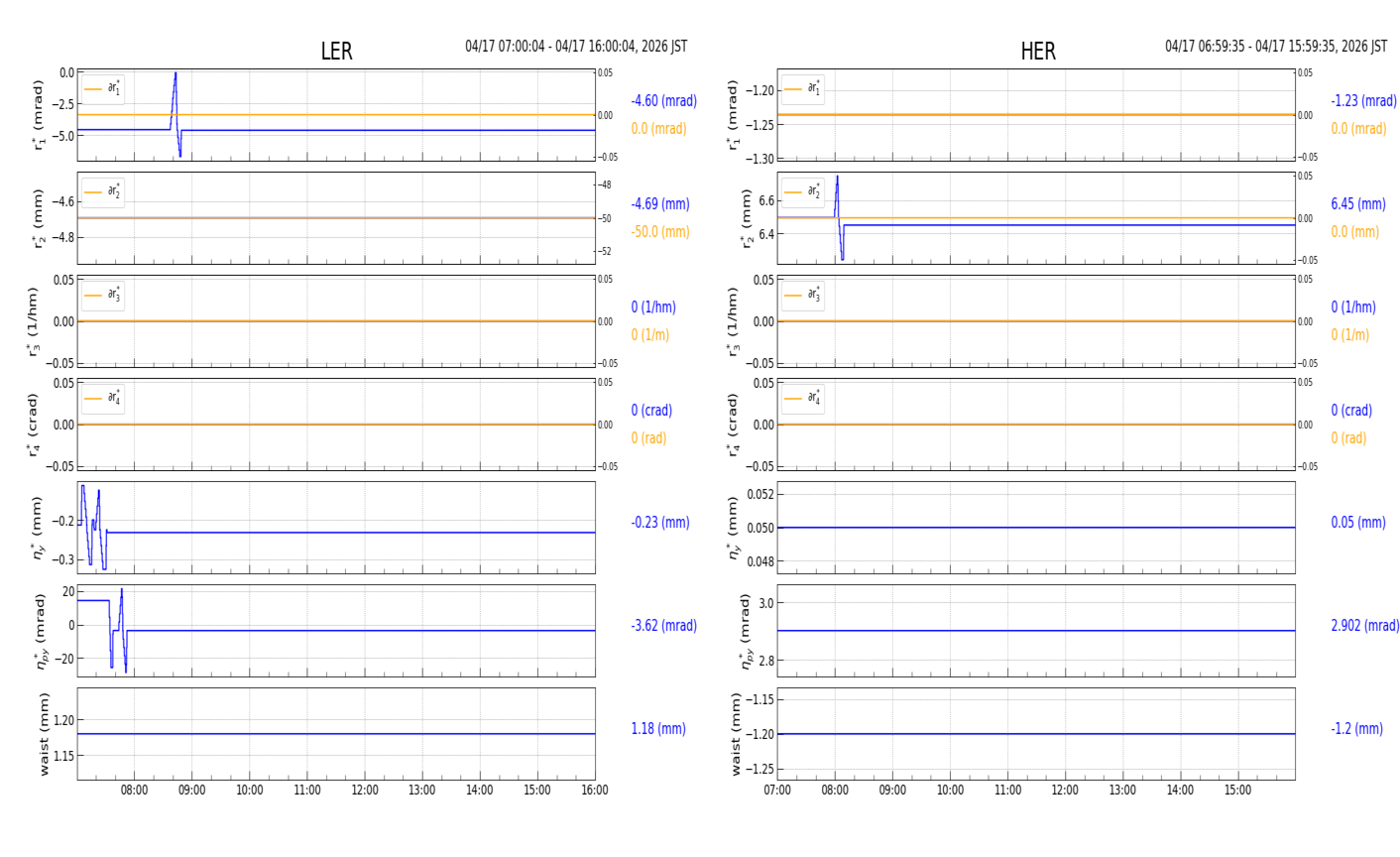Click the 15:00 tick on the HER time axis
Image resolution: width=1400 pixels, height=857 pixels.
click(1237, 791)
